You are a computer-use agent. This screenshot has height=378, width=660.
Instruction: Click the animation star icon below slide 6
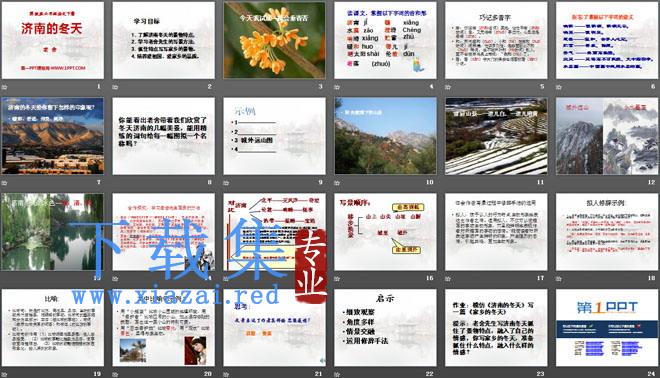[x=559, y=87]
